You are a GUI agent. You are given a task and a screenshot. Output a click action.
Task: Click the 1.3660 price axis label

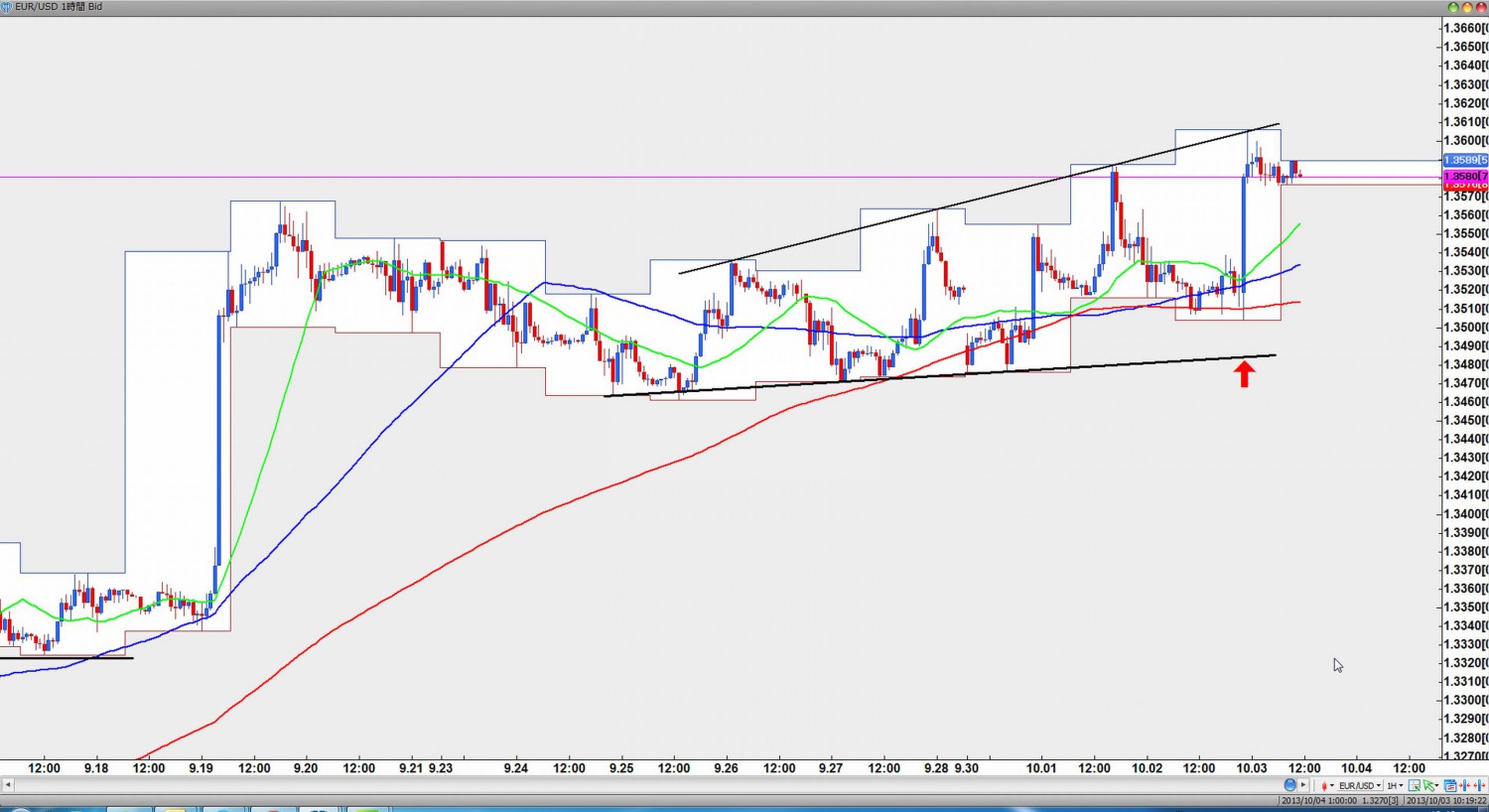(x=1465, y=28)
